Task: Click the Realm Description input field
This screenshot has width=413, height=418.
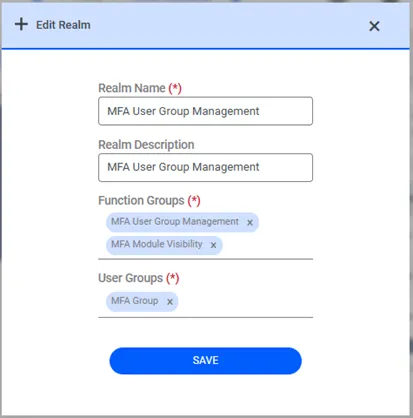Action: [205, 167]
